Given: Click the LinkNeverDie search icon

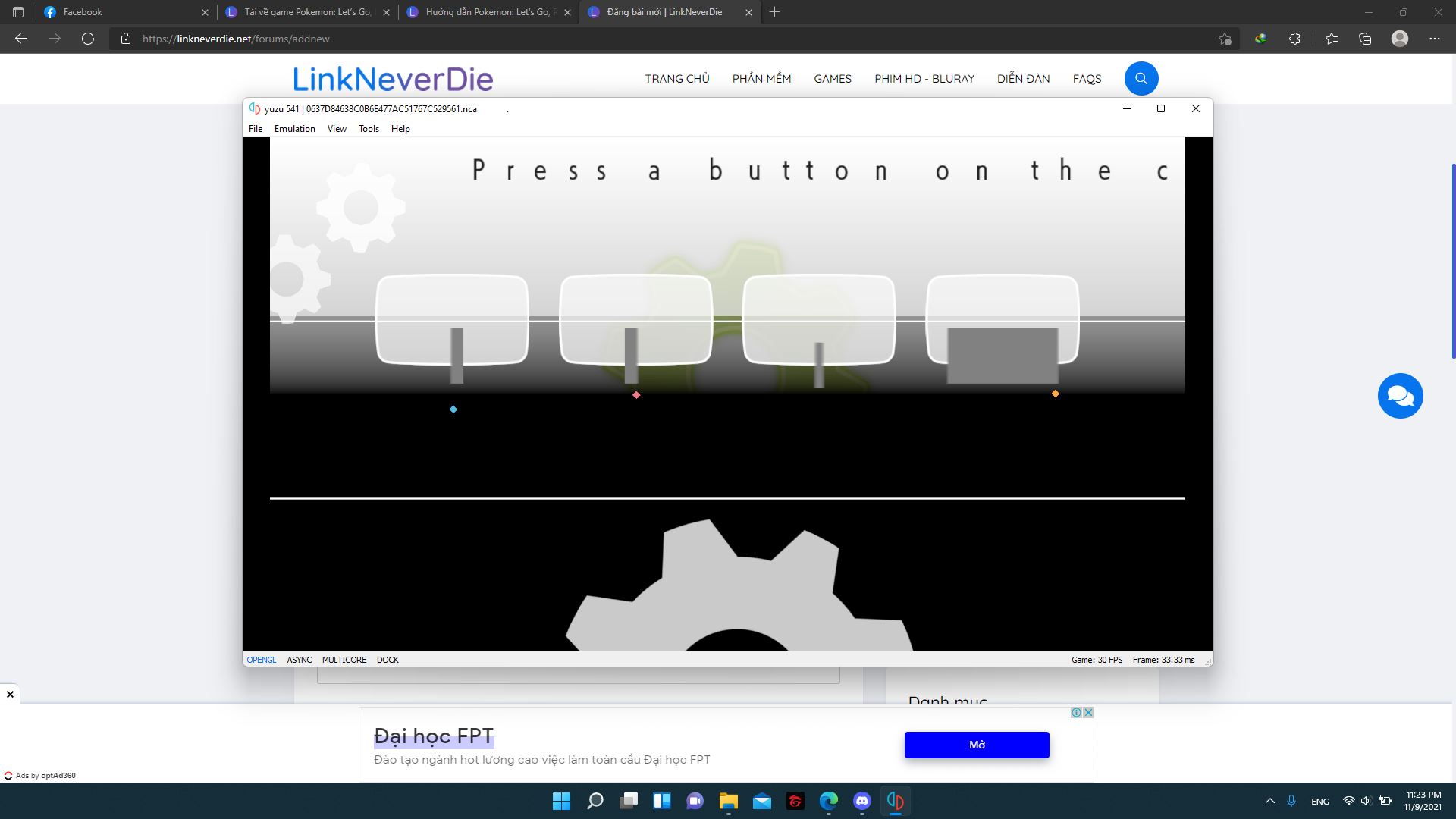Looking at the screenshot, I should pos(1141,78).
